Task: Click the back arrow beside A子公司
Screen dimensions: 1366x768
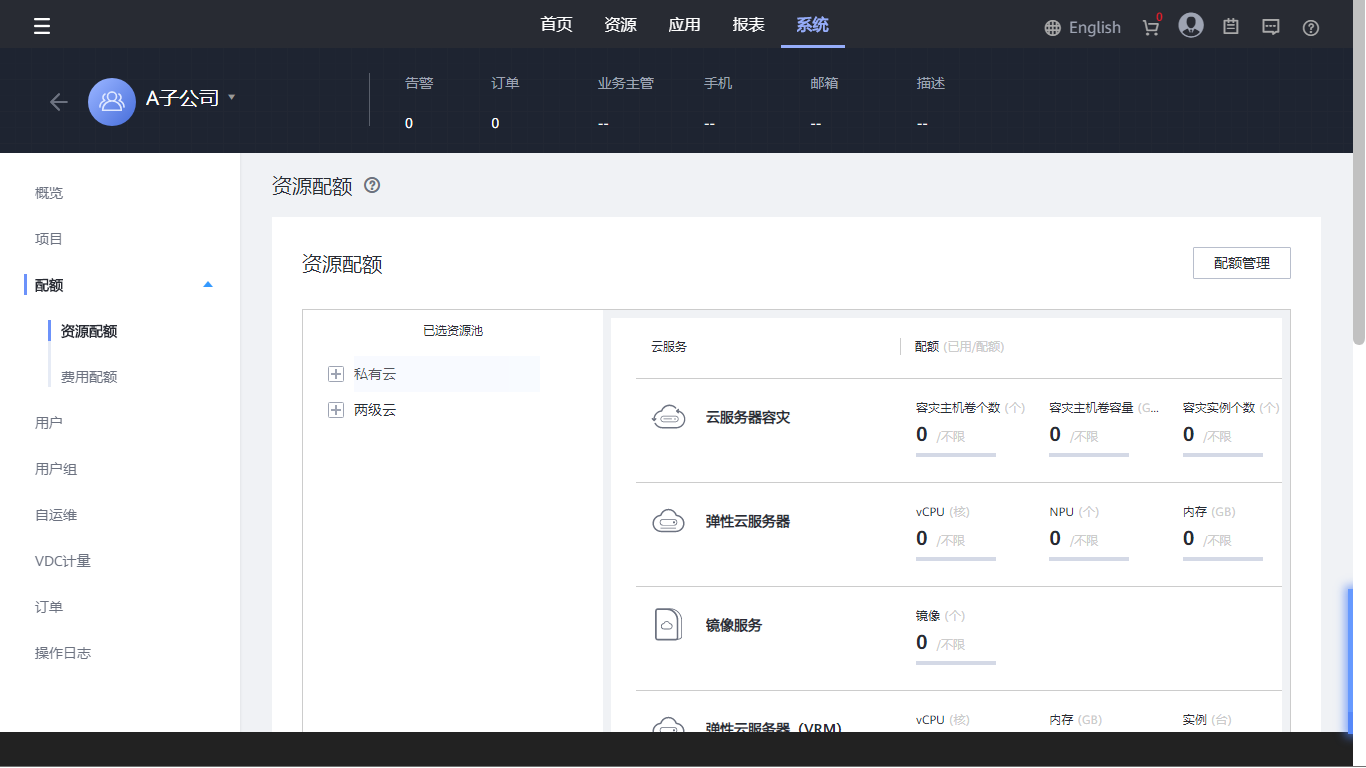Action: click(59, 102)
